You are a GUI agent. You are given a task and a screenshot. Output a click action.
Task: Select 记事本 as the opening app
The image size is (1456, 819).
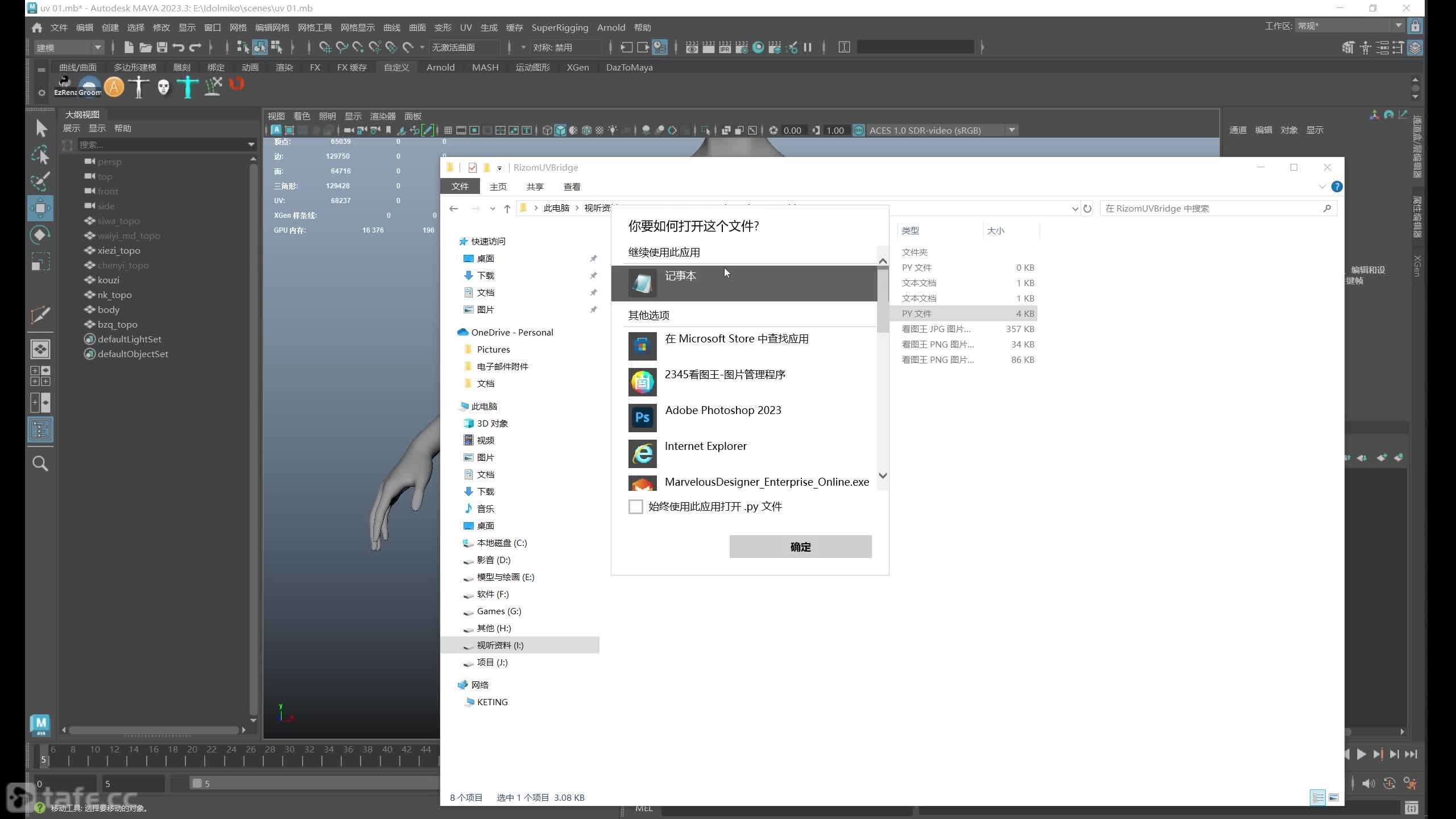click(x=744, y=283)
